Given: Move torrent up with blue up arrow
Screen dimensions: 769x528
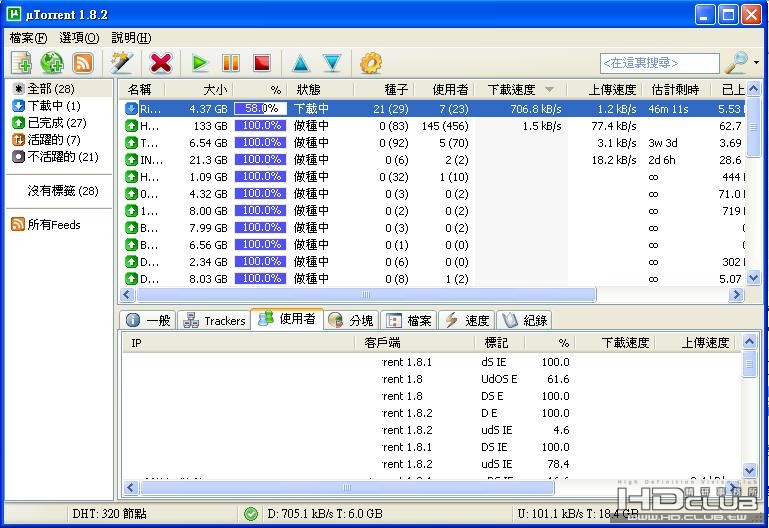Looking at the screenshot, I should point(301,64).
